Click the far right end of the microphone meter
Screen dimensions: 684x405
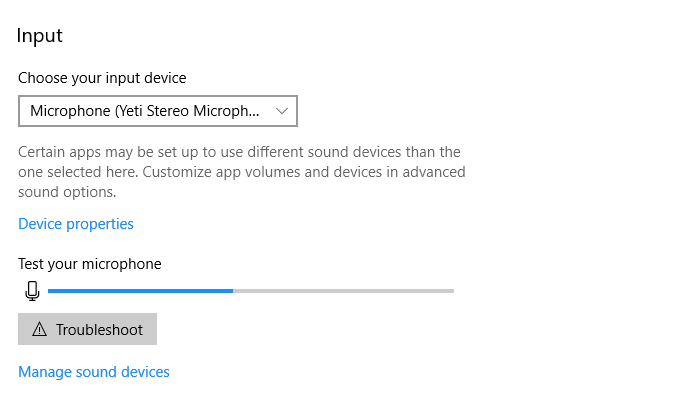[451, 291]
